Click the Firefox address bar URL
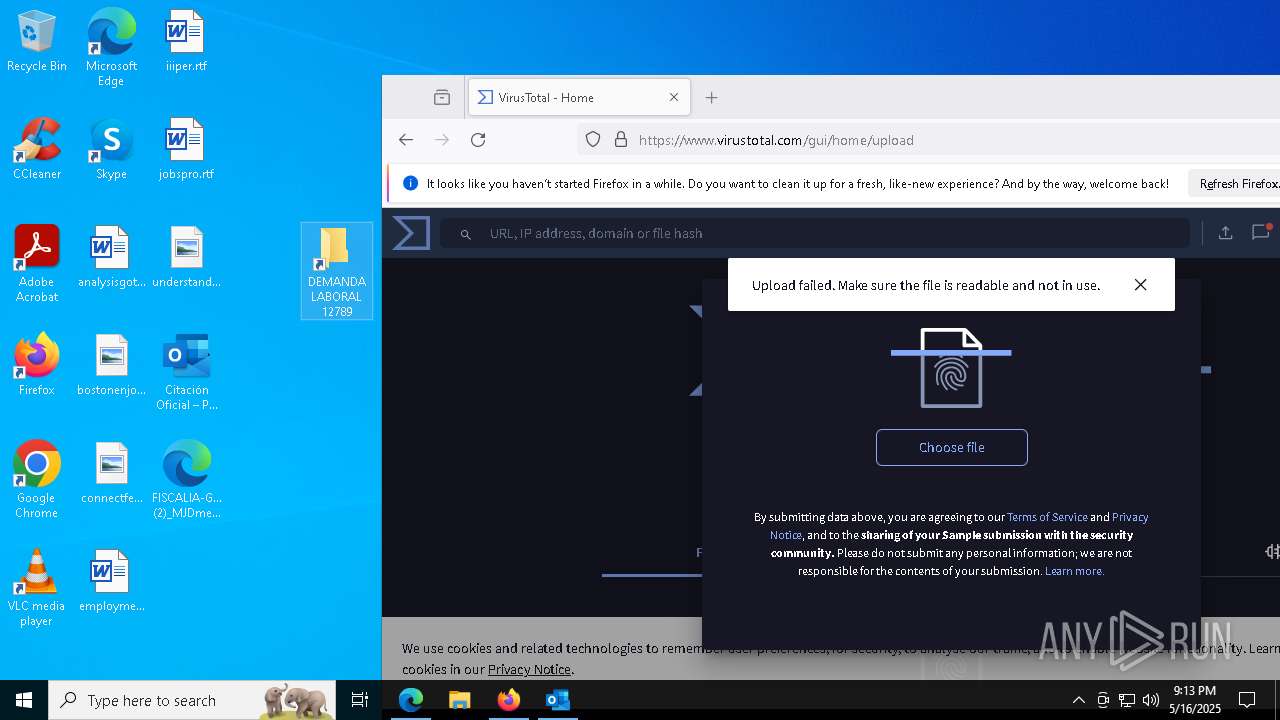1280x720 pixels. point(776,140)
